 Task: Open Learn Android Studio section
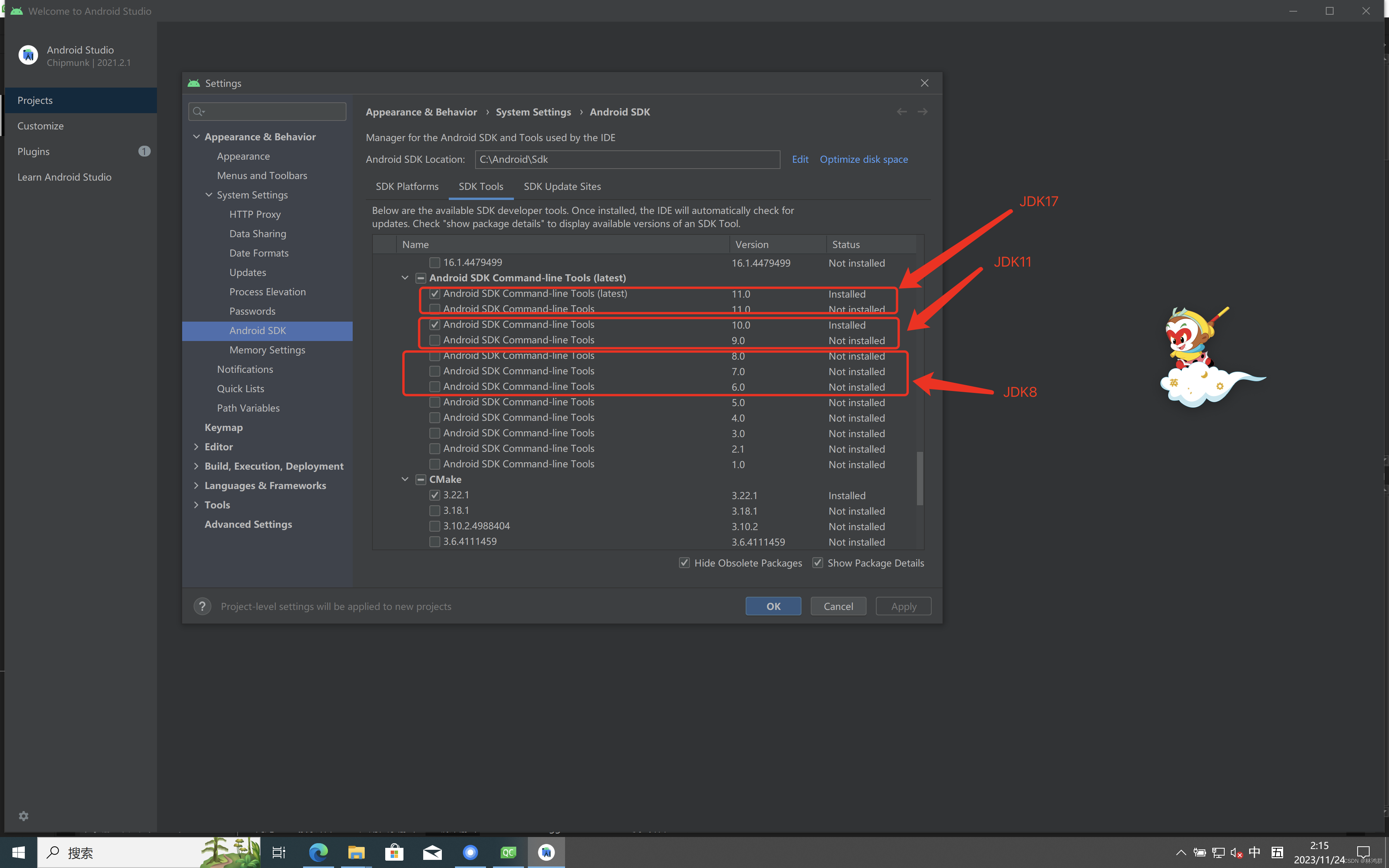[x=80, y=177]
